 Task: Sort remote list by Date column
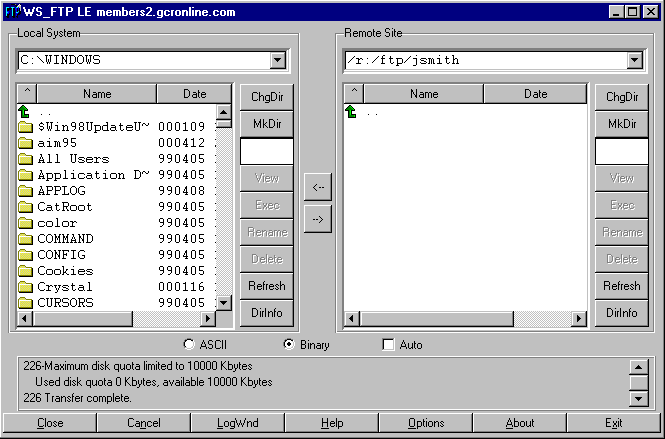pyautogui.click(x=536, y=94)
